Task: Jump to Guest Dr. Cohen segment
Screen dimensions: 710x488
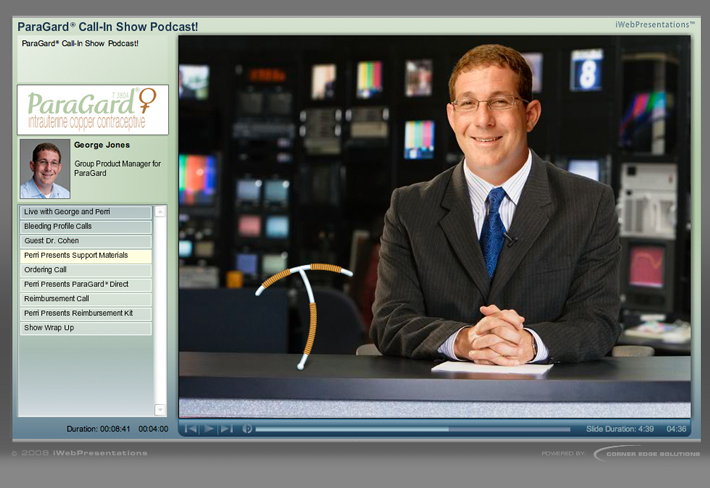Action: pyautogui.click(x=86, y=241)
